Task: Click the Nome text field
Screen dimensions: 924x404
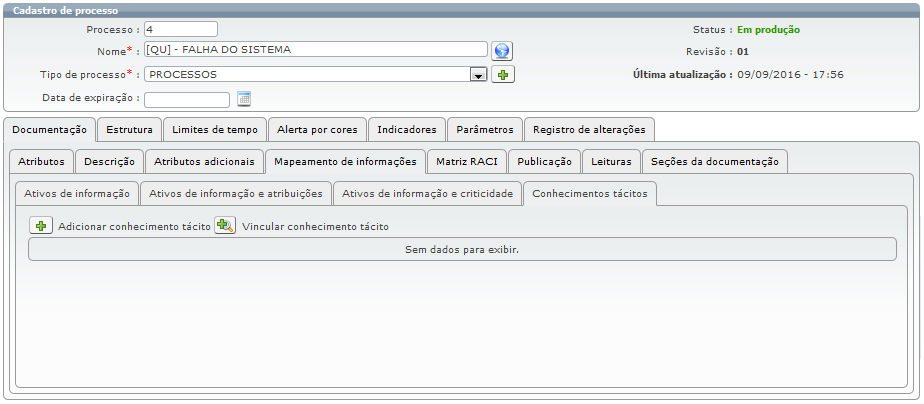Action: coord(315,49)
